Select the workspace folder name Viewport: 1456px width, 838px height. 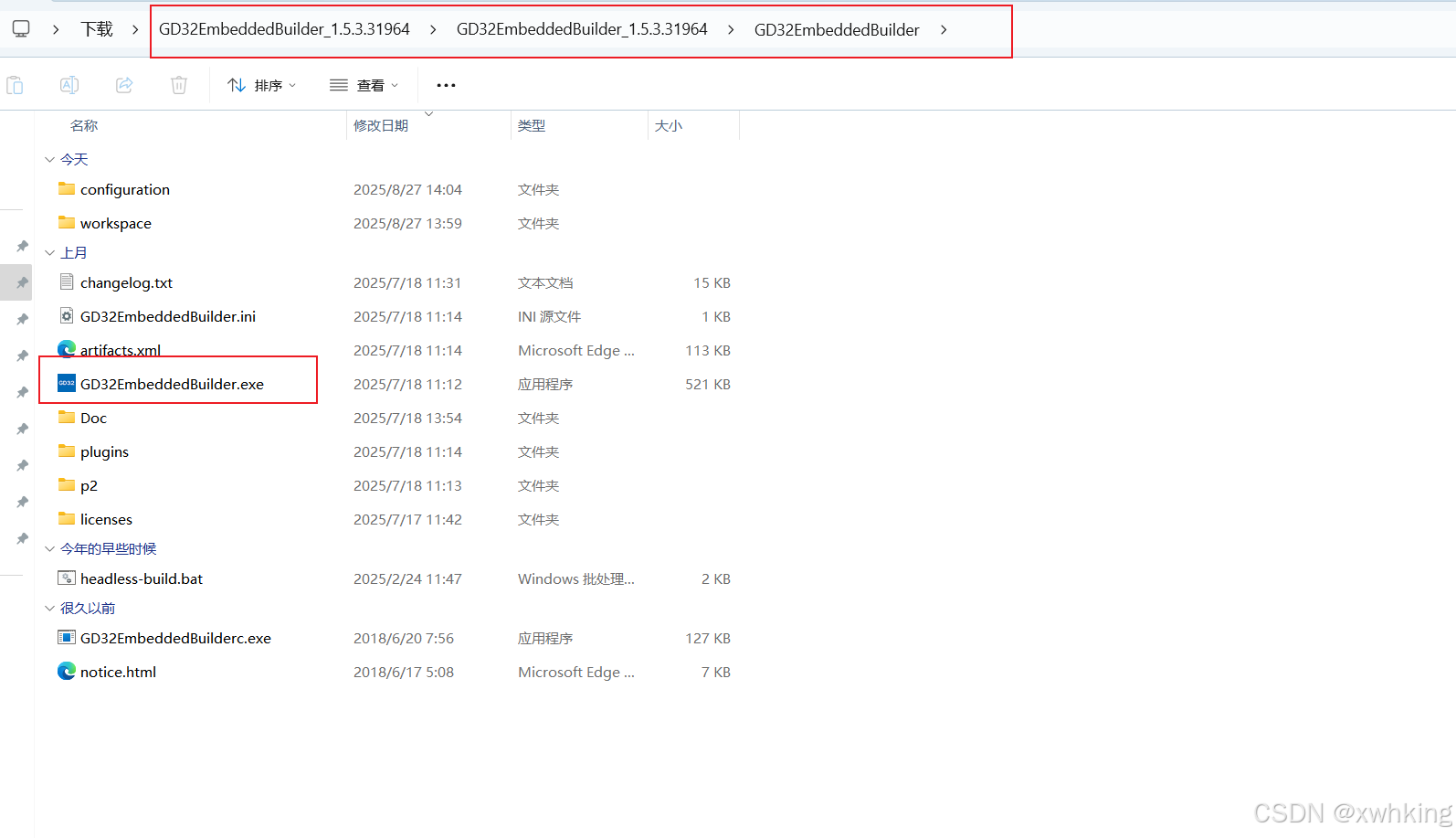click(x=116, y=224)
